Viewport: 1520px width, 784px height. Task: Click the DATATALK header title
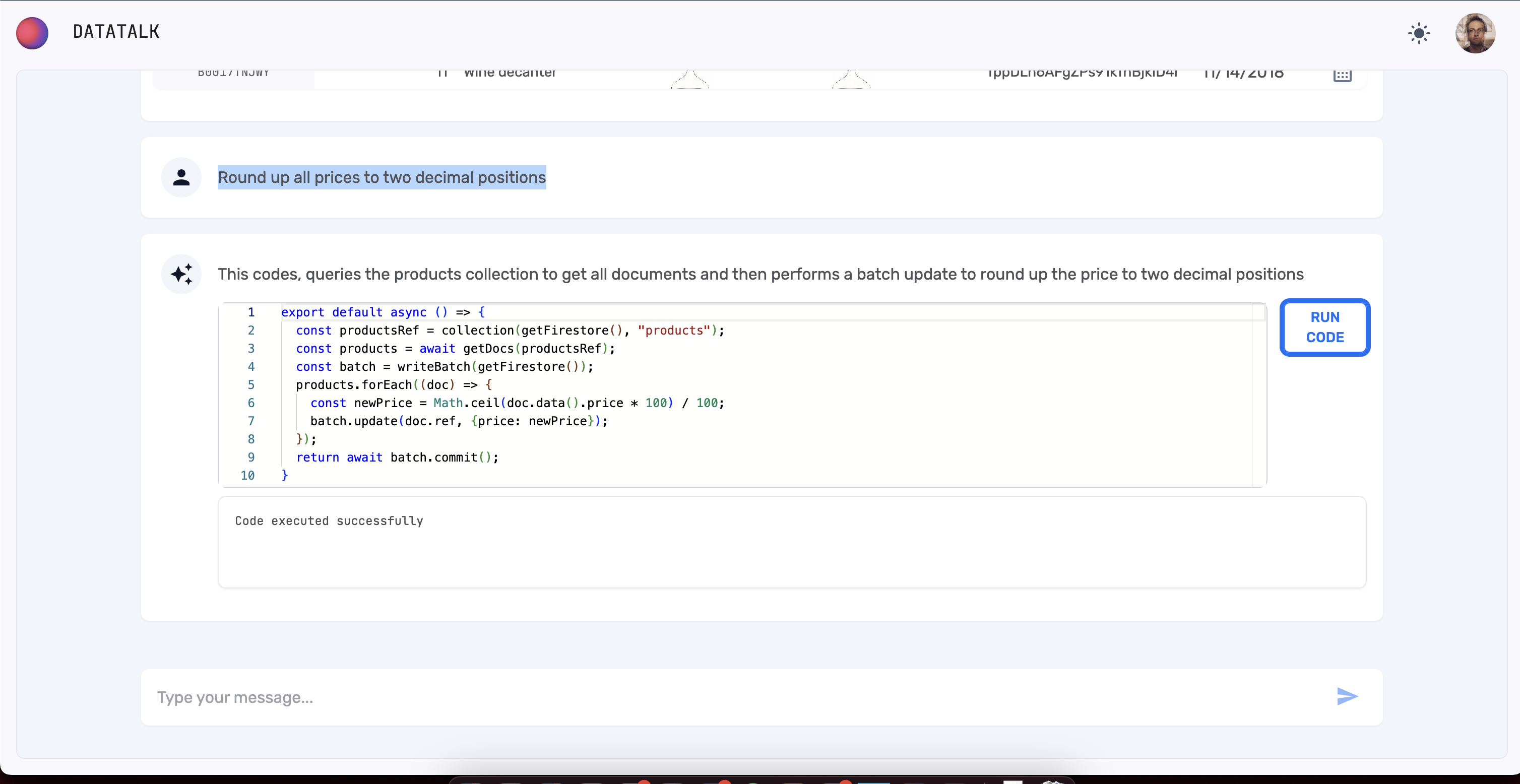115,32
